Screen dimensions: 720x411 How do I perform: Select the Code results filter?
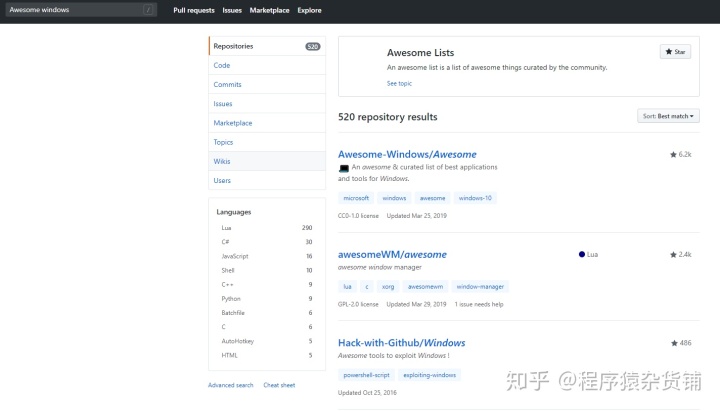pyautogui.click(x=267, y=65)
